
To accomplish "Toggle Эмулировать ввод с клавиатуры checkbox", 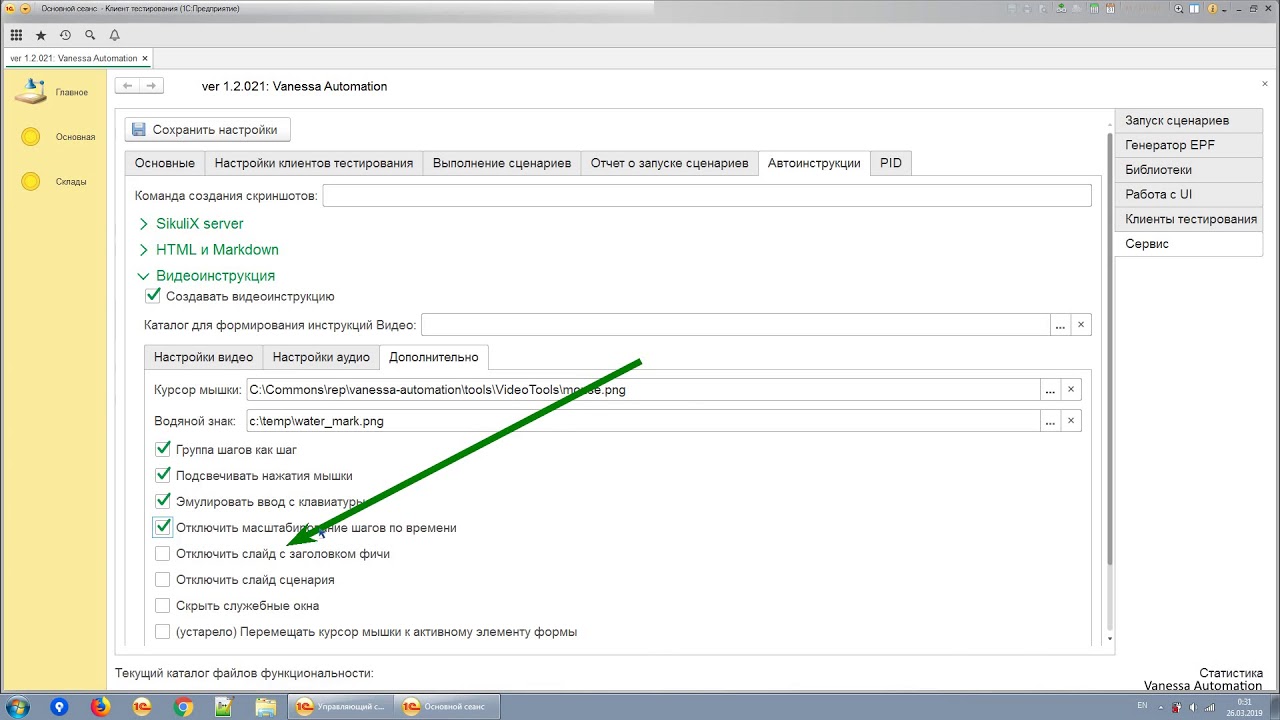I will [x=163, y=501].
